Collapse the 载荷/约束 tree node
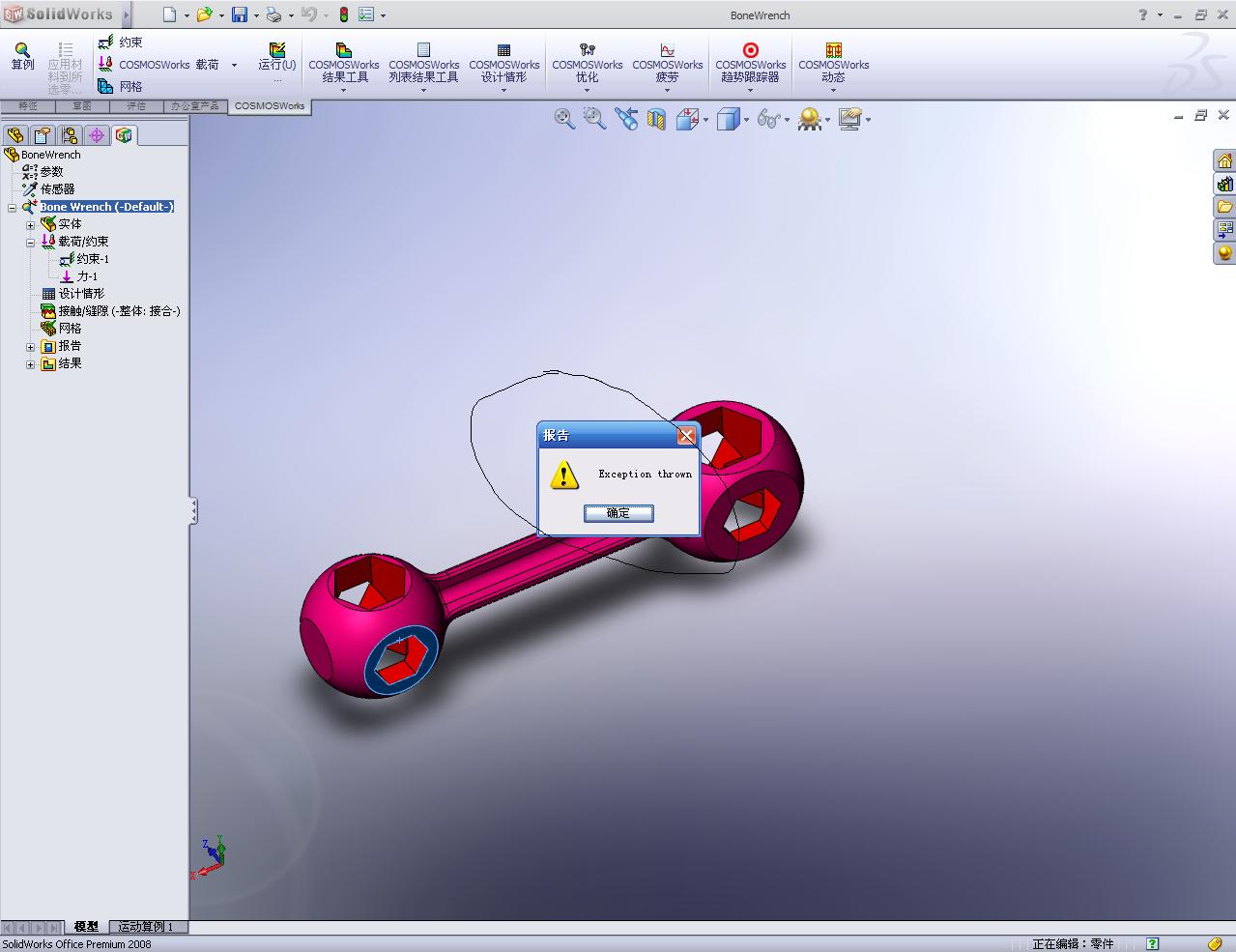The height and width of the screenshot is (952, 1236). pos(30,242)
